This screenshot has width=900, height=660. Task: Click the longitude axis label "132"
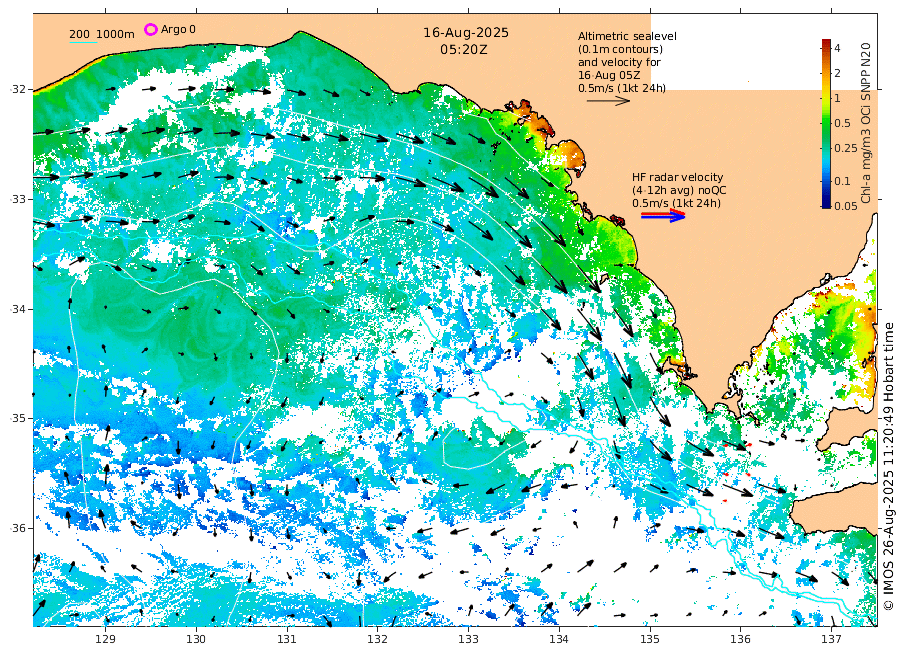(x=378, y=638)
